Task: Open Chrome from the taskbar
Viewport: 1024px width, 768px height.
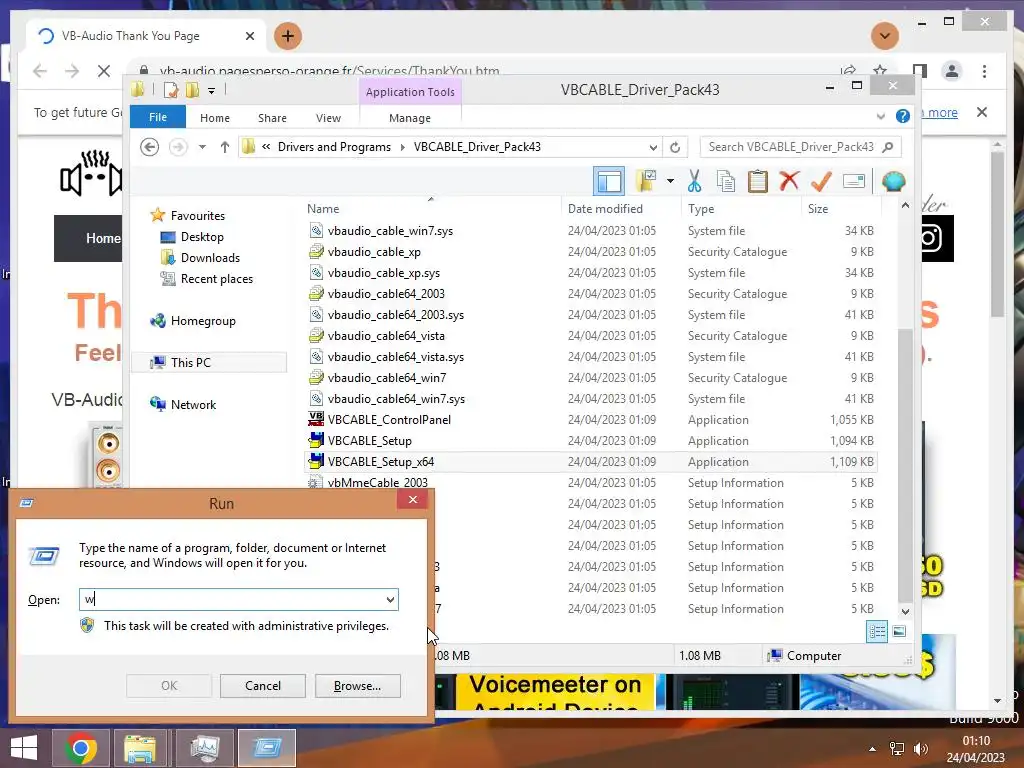Action: coord(81,748)
